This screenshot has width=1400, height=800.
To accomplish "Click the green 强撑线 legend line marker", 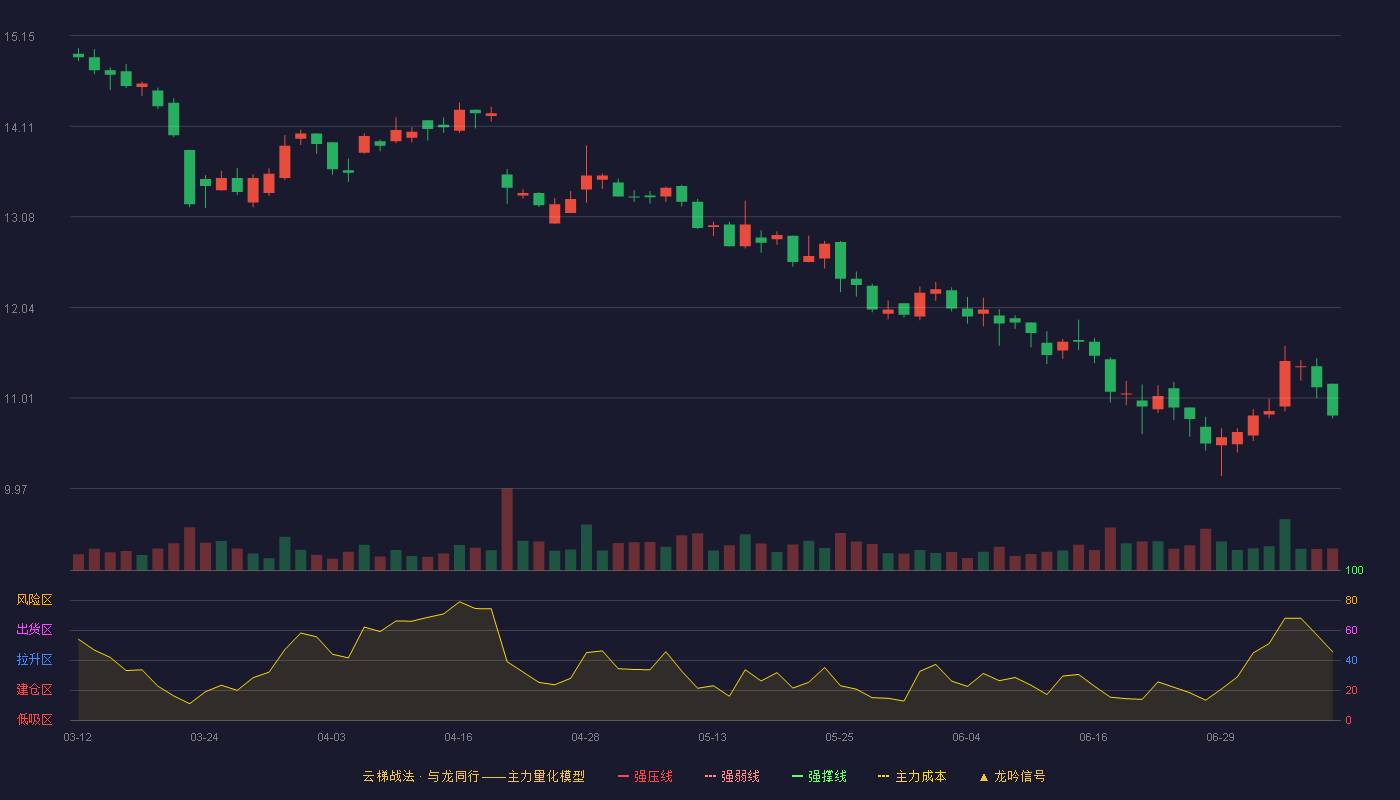I will point(797,776).
